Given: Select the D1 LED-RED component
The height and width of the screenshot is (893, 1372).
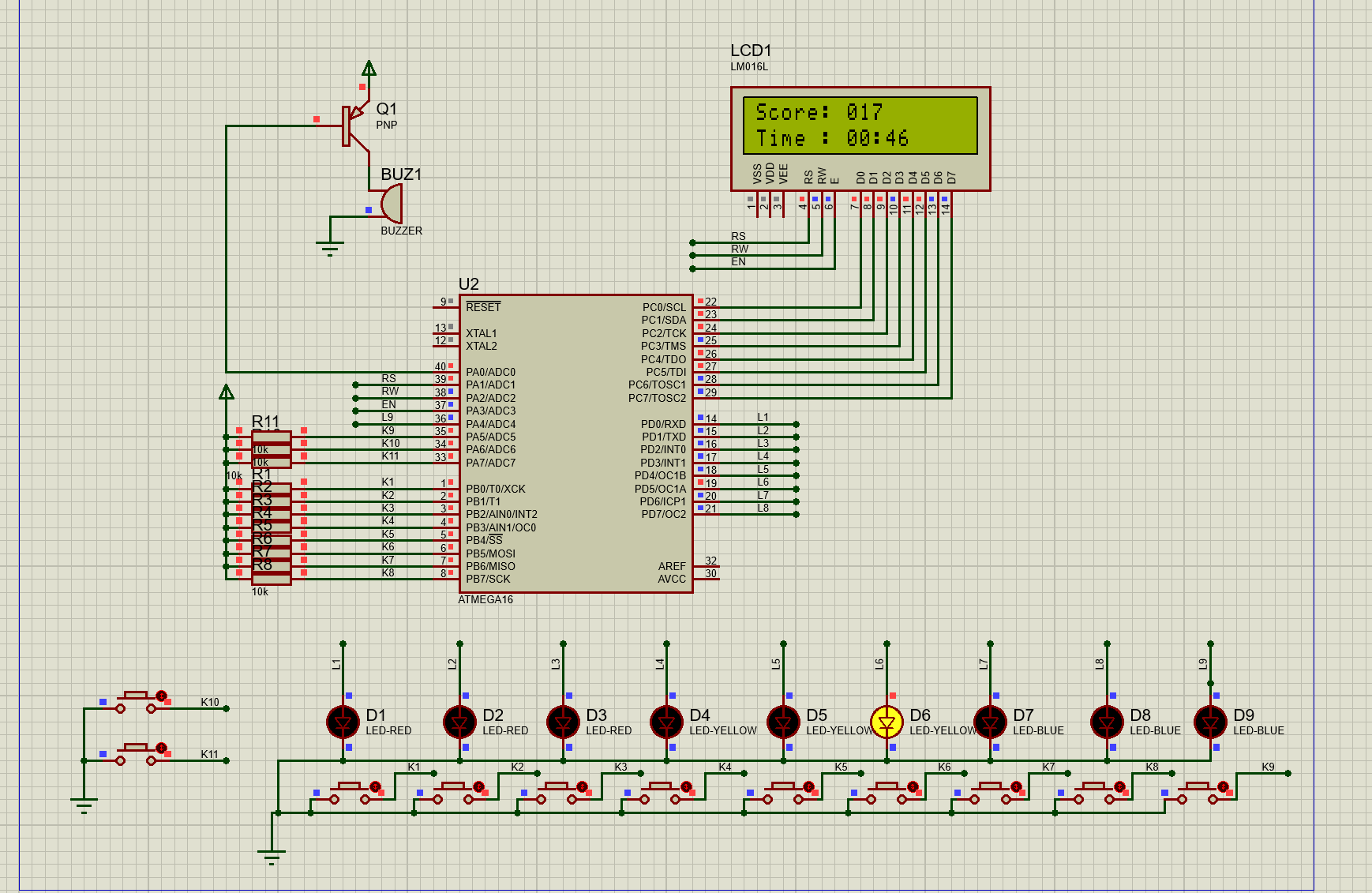Looking at the screenshot, I should (343, 721).
